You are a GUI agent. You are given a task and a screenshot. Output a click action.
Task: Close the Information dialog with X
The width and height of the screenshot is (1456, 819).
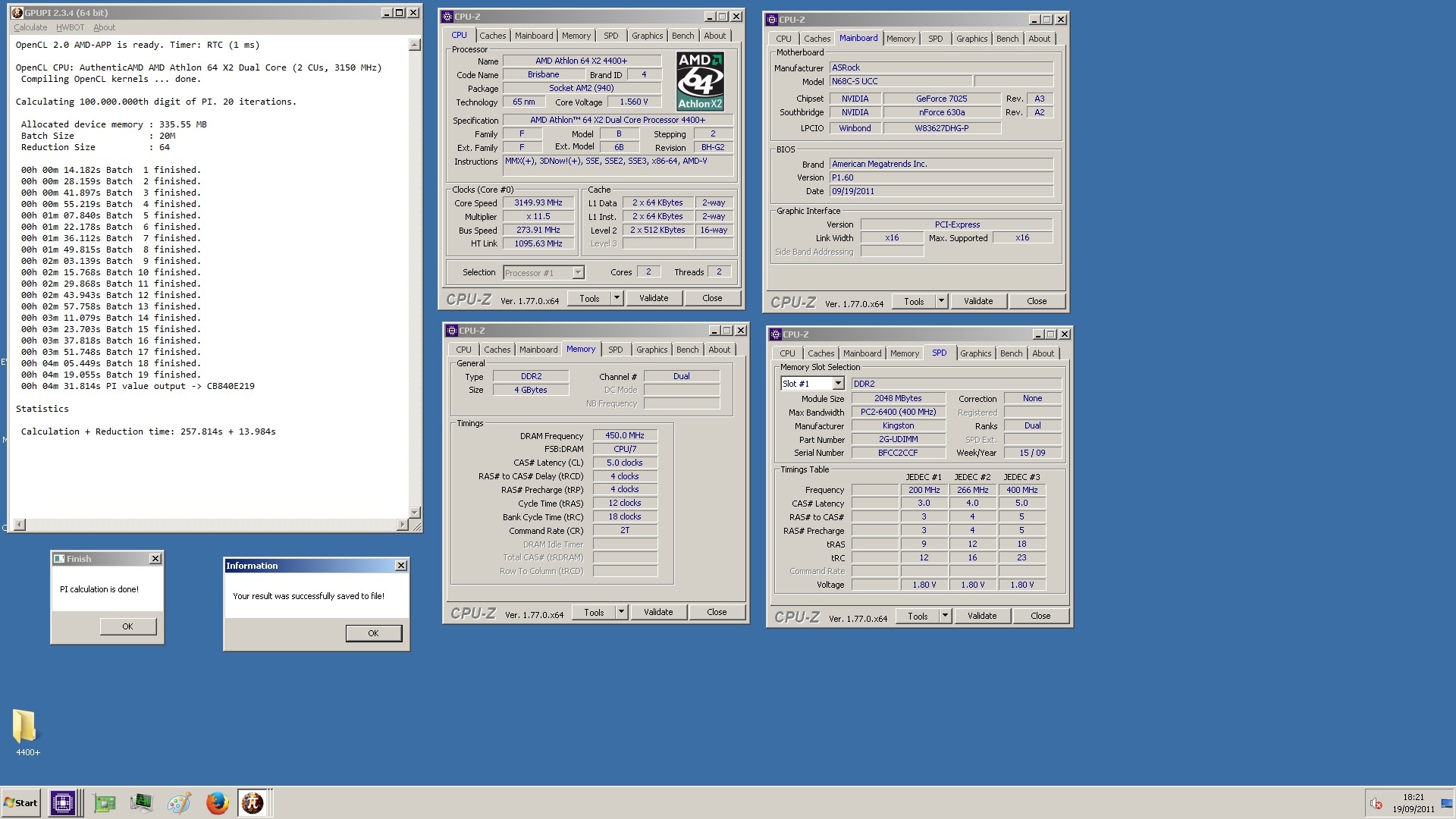[401, 566]
